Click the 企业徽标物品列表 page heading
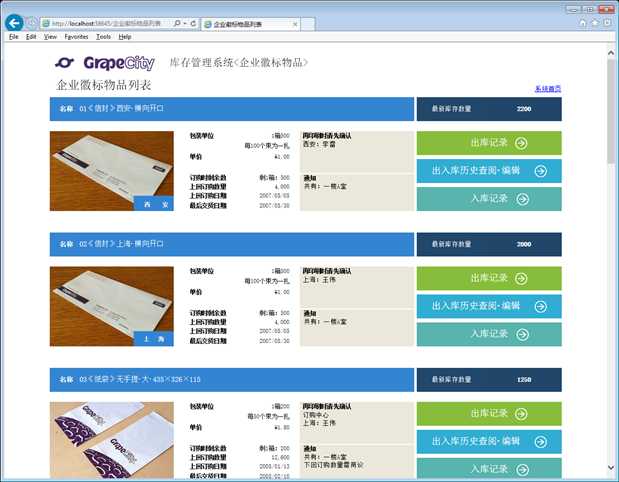The height and width of the screenshot is (482, 619). tap(104, 85)
